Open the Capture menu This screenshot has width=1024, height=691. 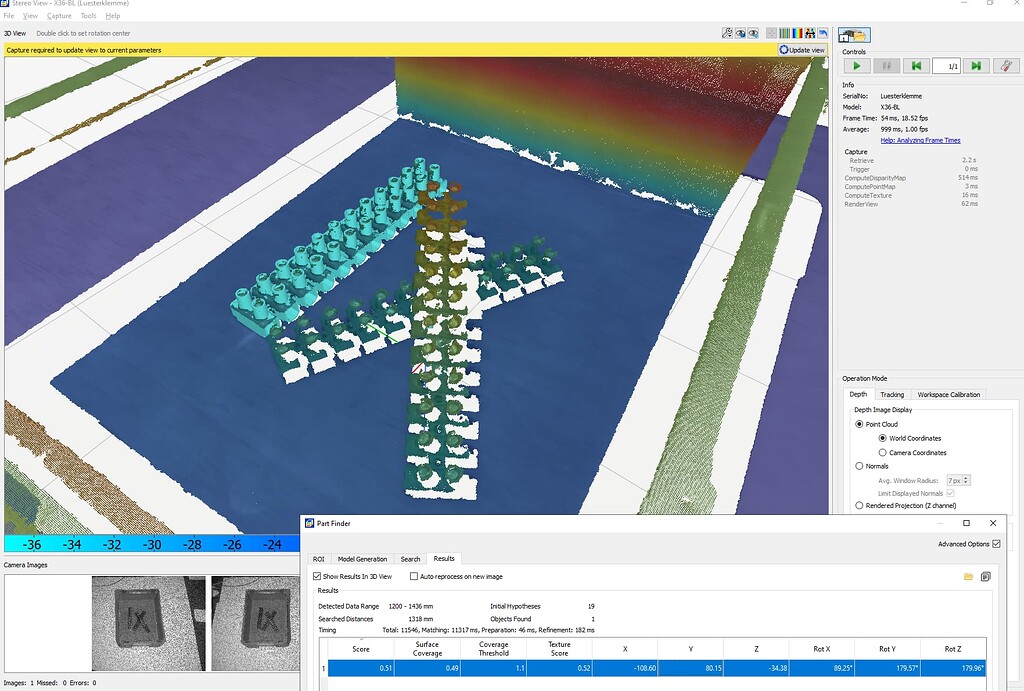pyautogui.click(x=59, y=15)
